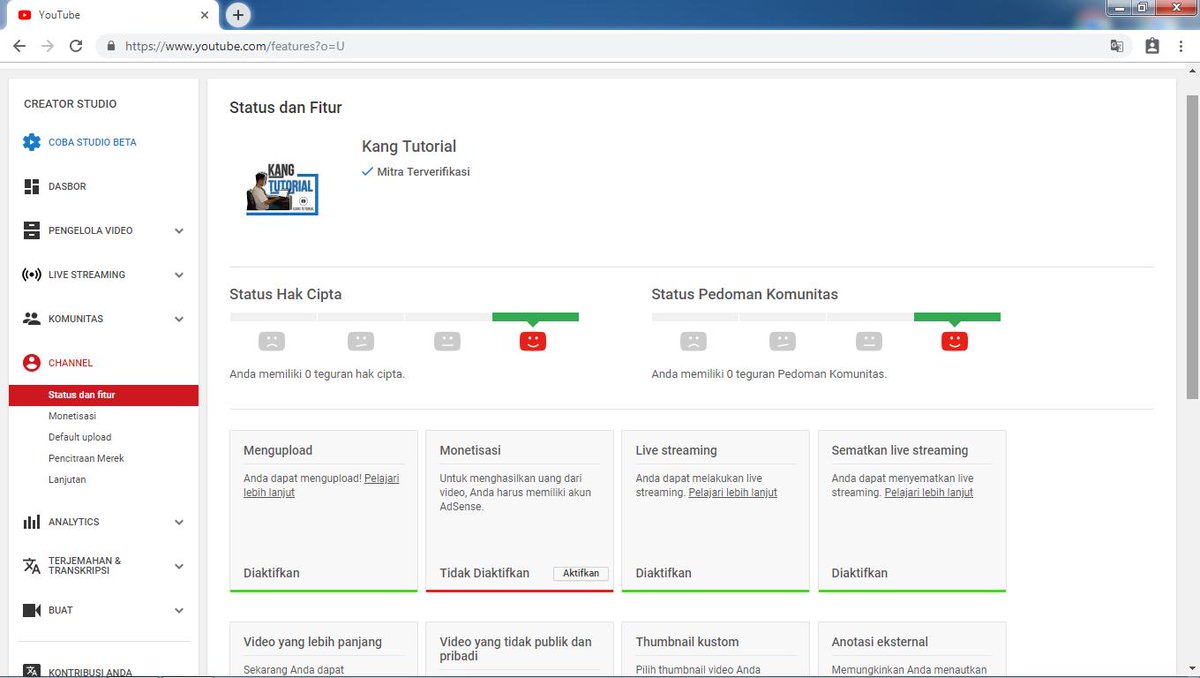Expand the Komunitas chevron
This screenshot has height=678, width=1200.
(179, 319)
